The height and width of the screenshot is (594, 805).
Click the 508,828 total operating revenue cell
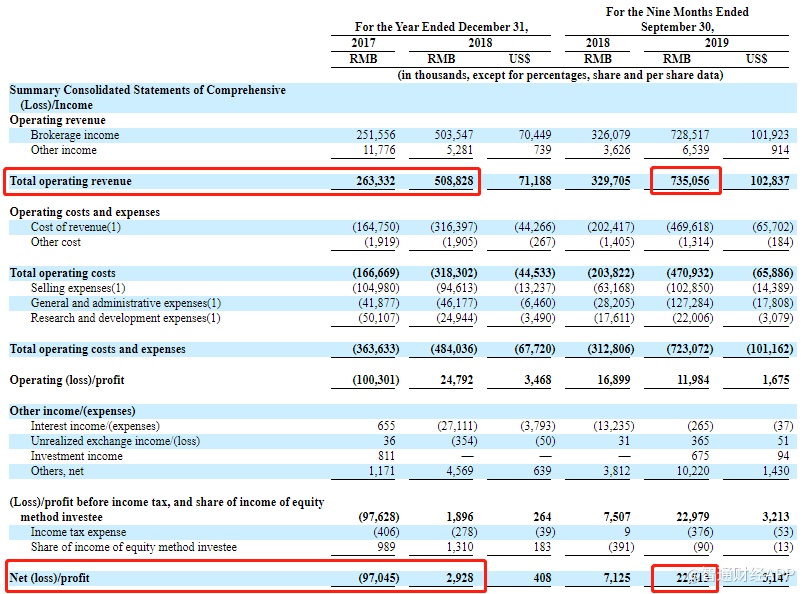[451, 181]
